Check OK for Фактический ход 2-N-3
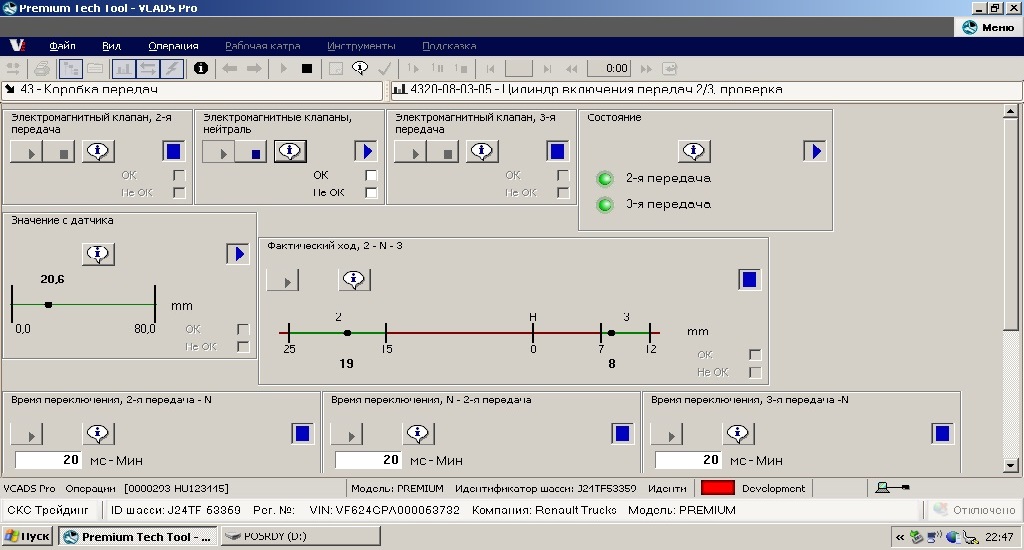Image resolution: width=1024 pixels, height=550 pixels. (x=755, y=355)
